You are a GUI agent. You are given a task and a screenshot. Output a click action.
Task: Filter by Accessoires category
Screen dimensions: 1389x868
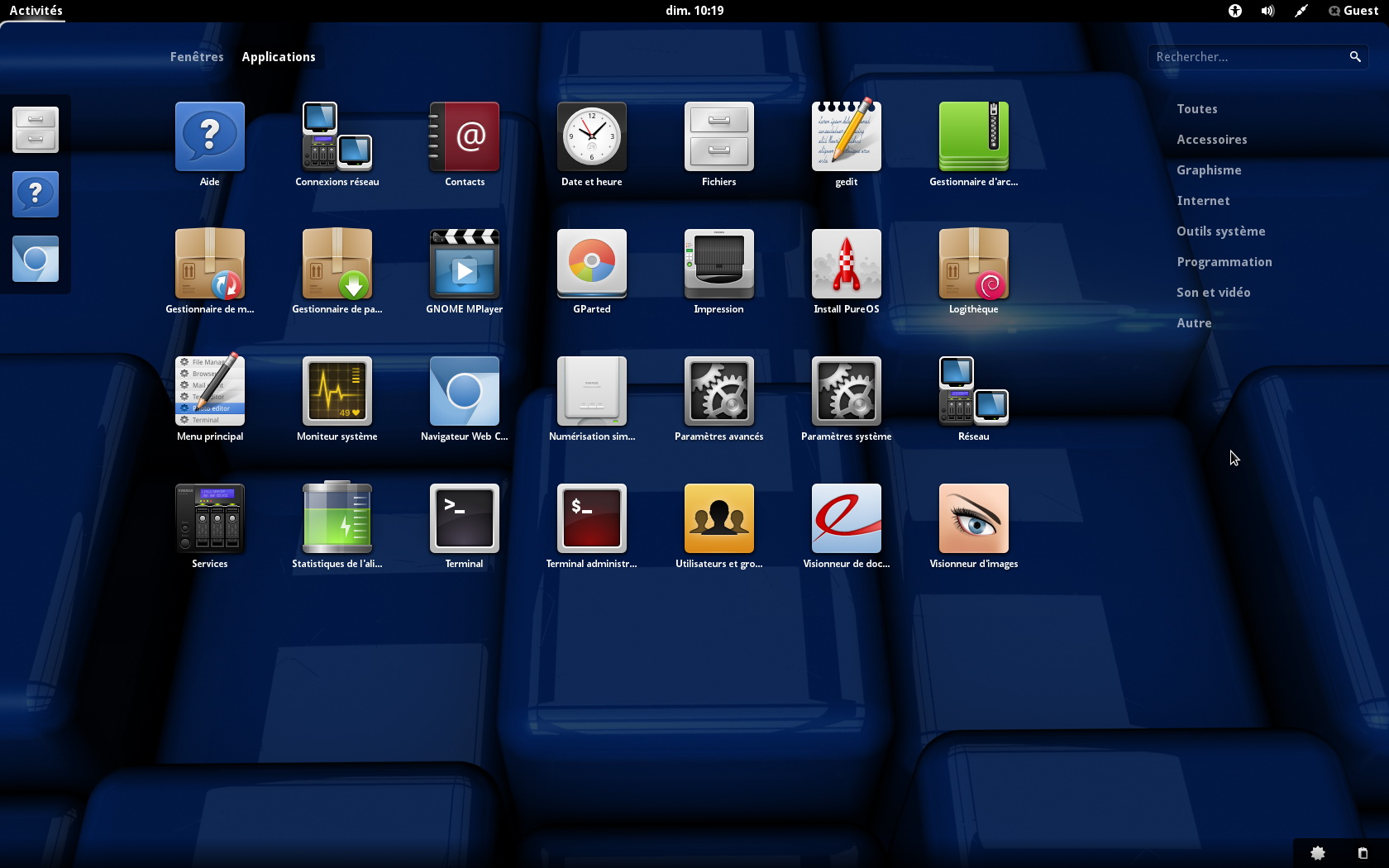pyautogui.click(x=1211, y=140)
